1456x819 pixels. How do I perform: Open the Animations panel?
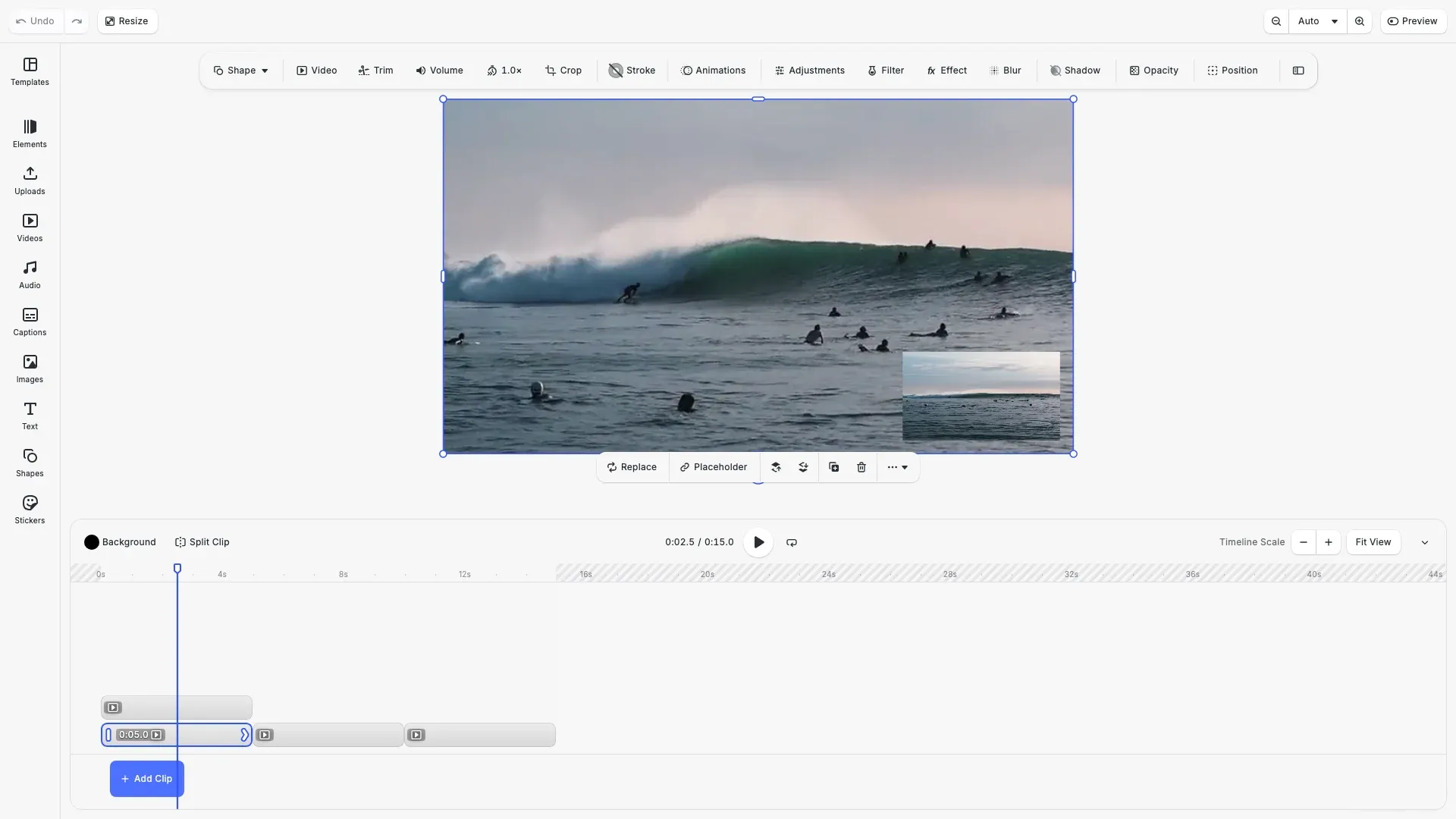714,70
